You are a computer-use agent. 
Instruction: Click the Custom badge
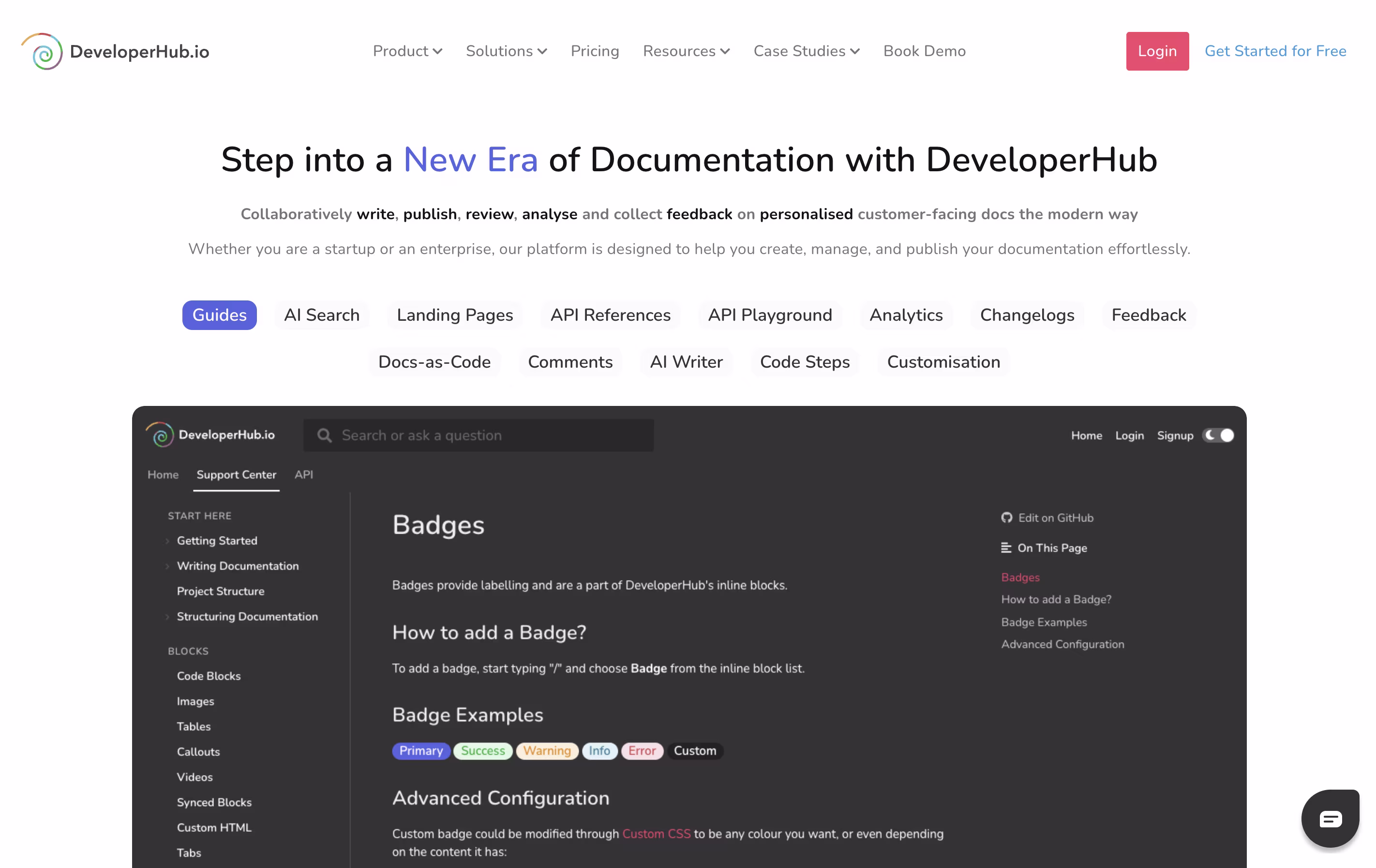(694, 751)
